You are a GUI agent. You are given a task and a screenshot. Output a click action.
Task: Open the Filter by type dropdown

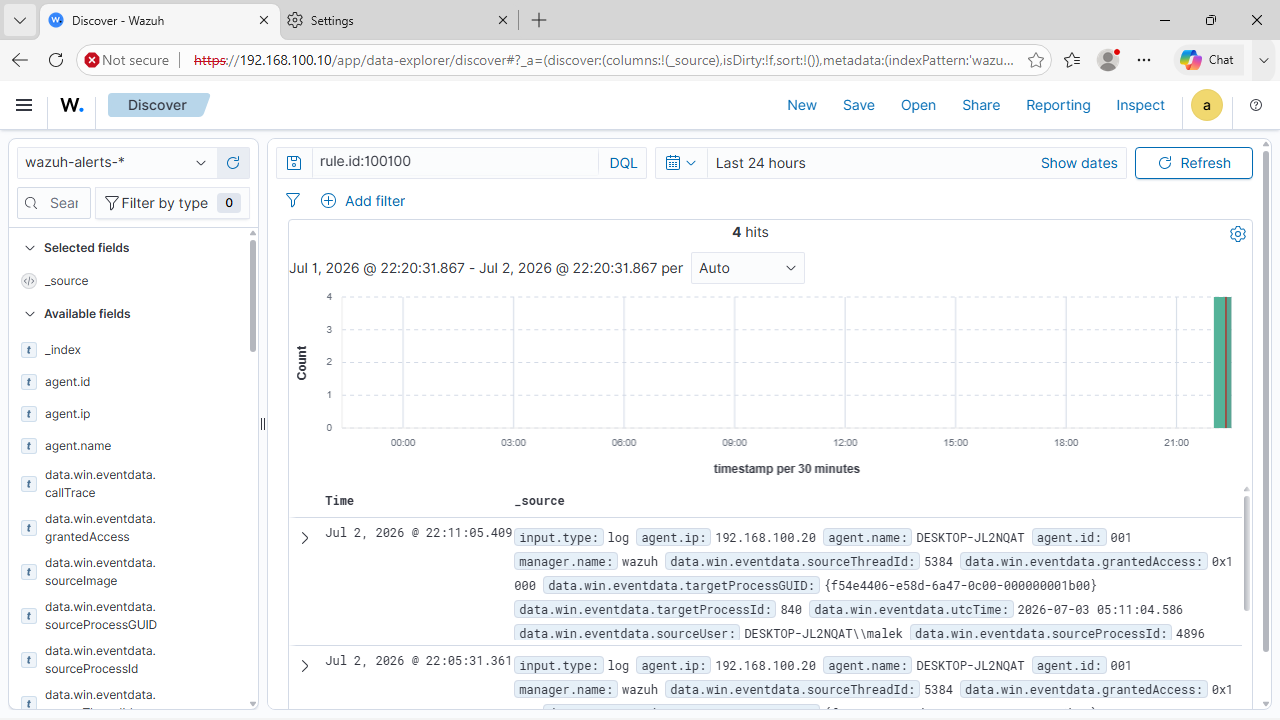(x=172, y=203)
